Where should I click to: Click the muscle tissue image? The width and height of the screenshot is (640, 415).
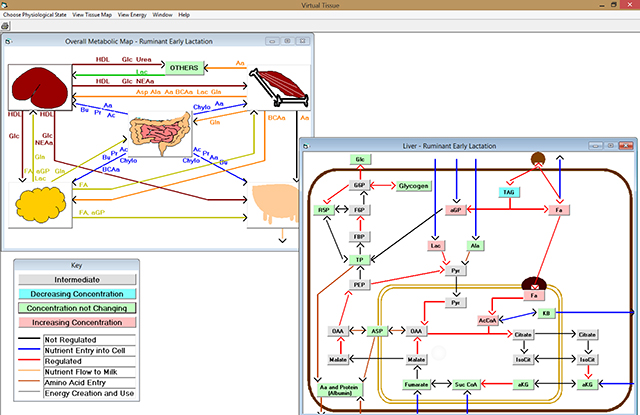coord(279,87)
